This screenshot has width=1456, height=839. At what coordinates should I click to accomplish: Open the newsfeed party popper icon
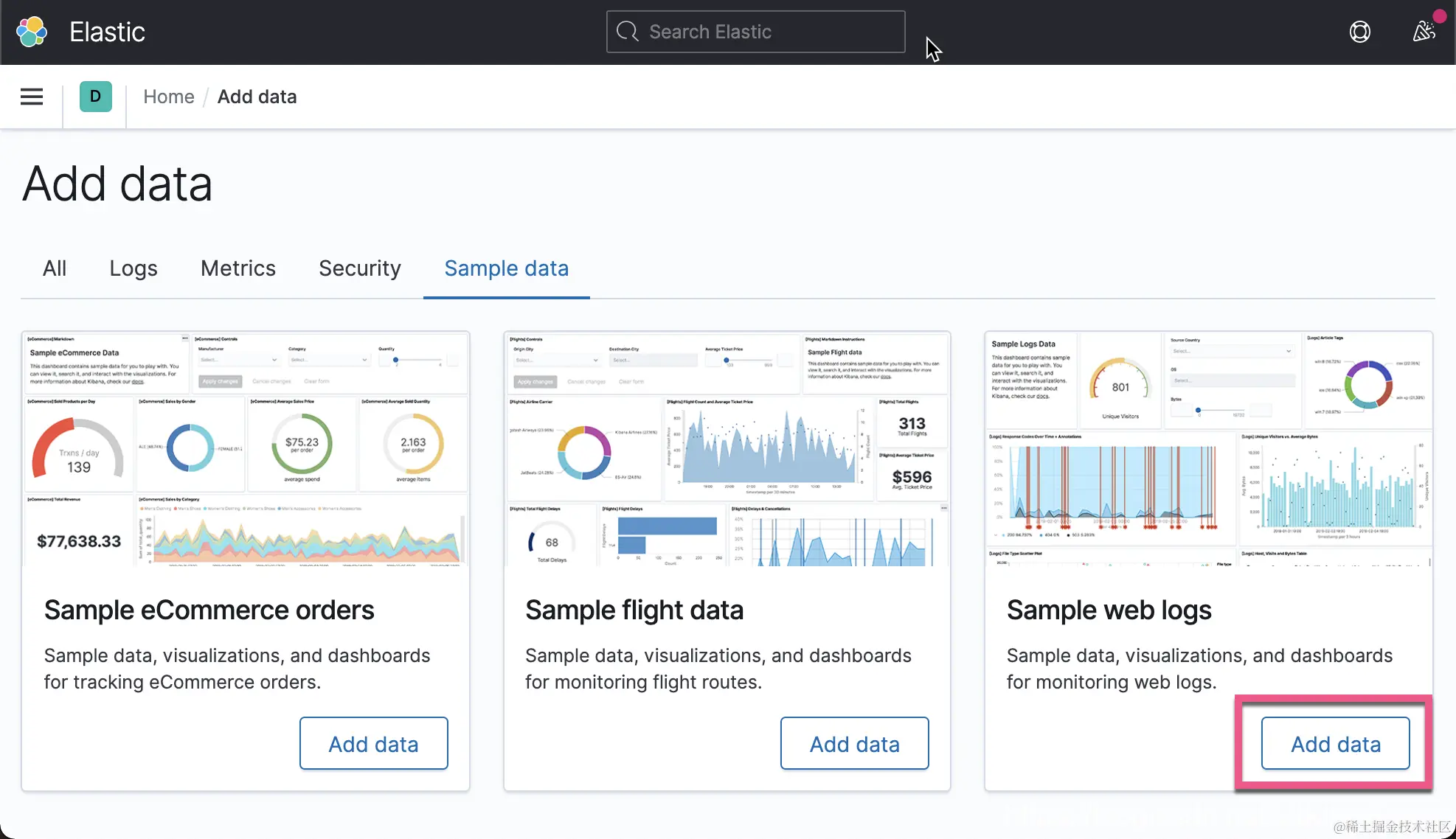(x=1424, y=32)
